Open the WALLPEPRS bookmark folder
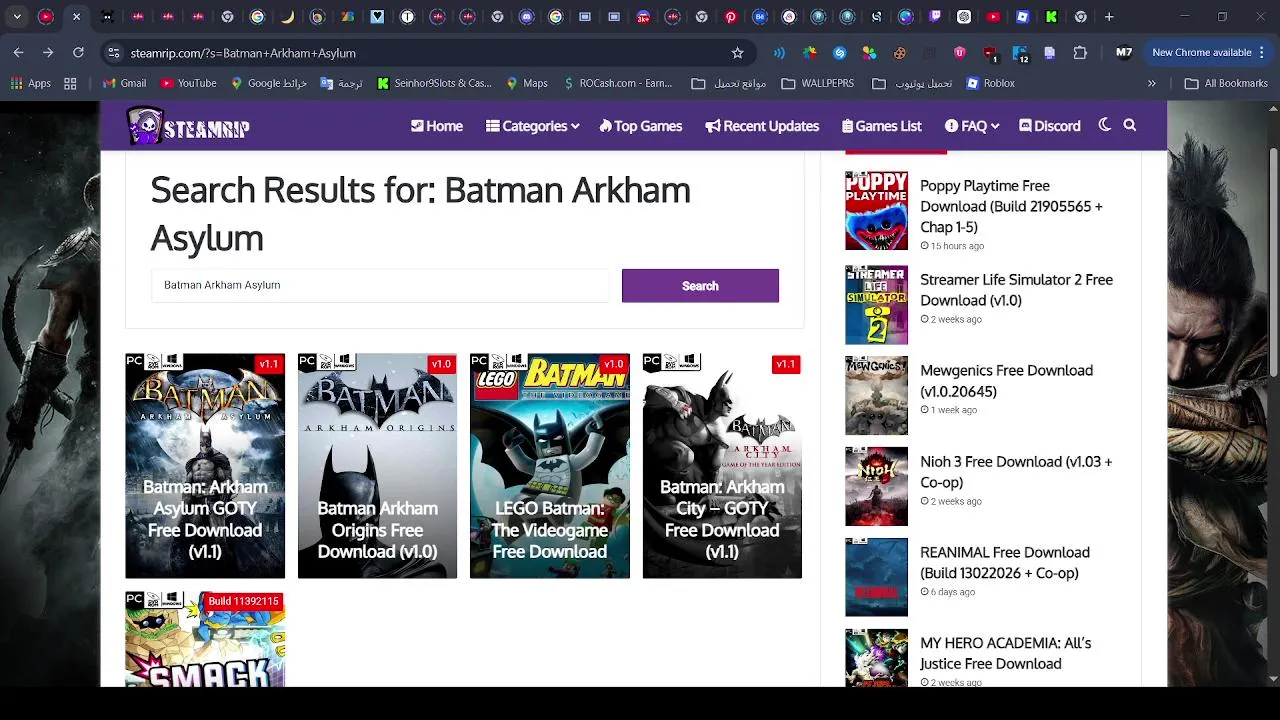The width and height of the screenshot is (1280, 720). coord(818,83)
